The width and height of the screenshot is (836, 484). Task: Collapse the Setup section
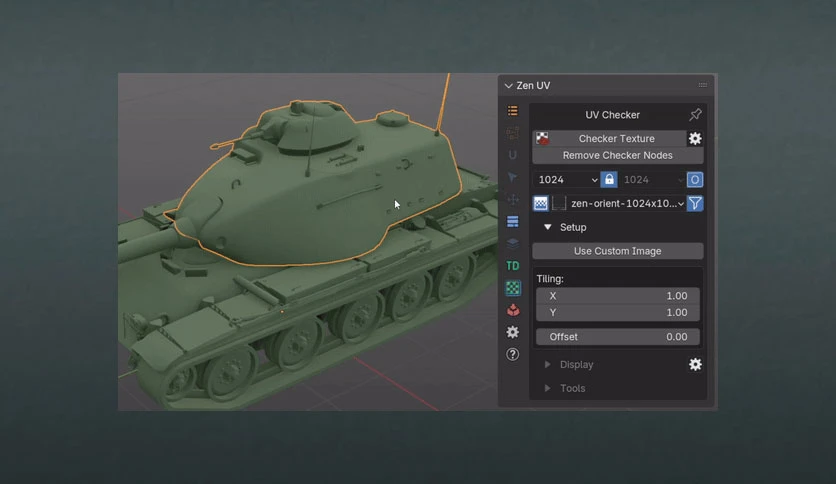point(548,227)
